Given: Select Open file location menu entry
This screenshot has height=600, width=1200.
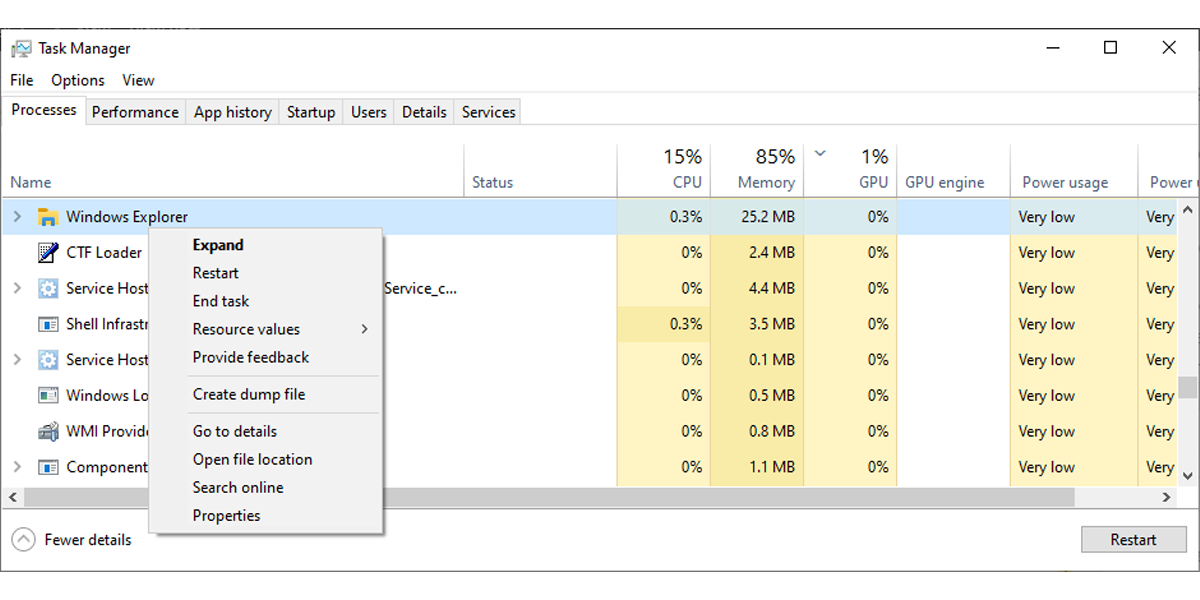Looking at the screenshot, I should click(x=252, y=460).
